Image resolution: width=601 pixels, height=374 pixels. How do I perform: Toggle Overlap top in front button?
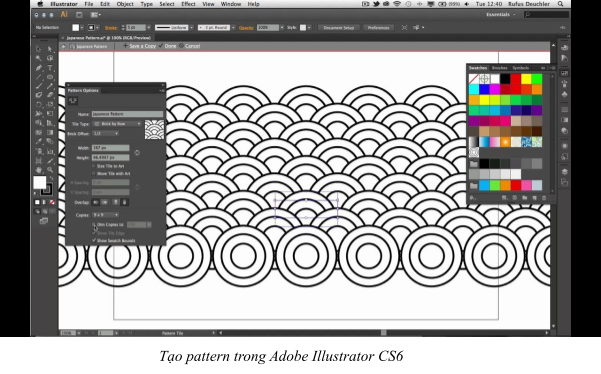(115, 202)
